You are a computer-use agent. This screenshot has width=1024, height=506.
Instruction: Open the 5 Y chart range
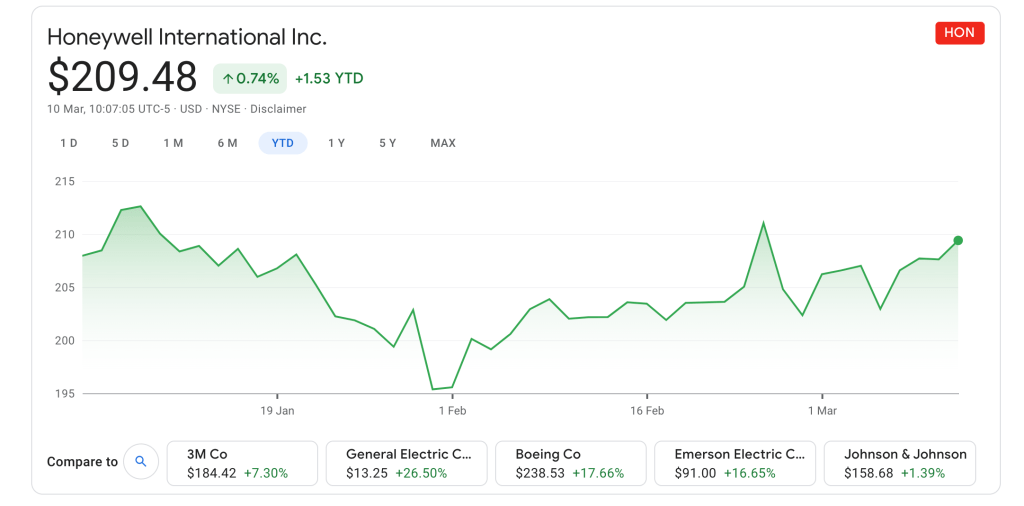(388, 143)
